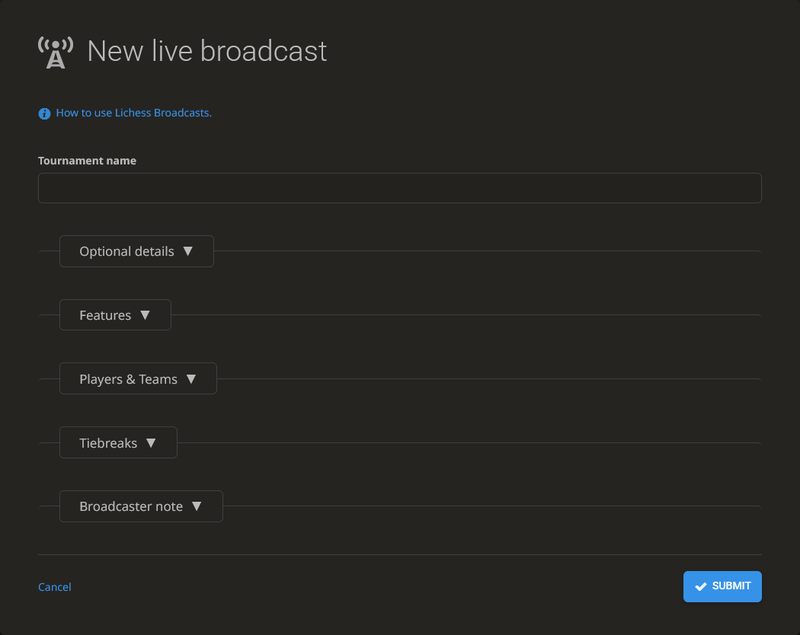Viewport: 800px width, 635px height.
Task: Expand the Tiebreaks section
Action: tap(118, 442)
